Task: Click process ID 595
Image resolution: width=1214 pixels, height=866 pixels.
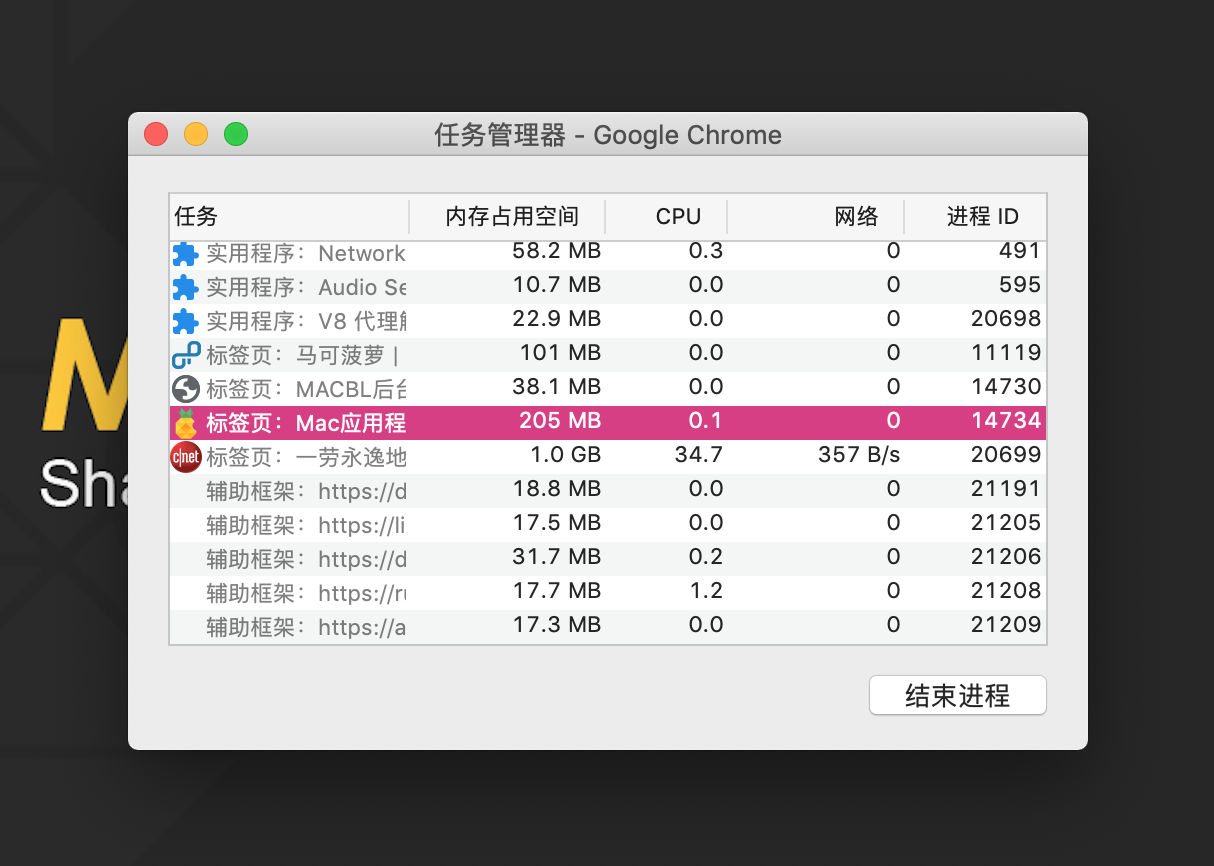Action: pos(1020,285)
